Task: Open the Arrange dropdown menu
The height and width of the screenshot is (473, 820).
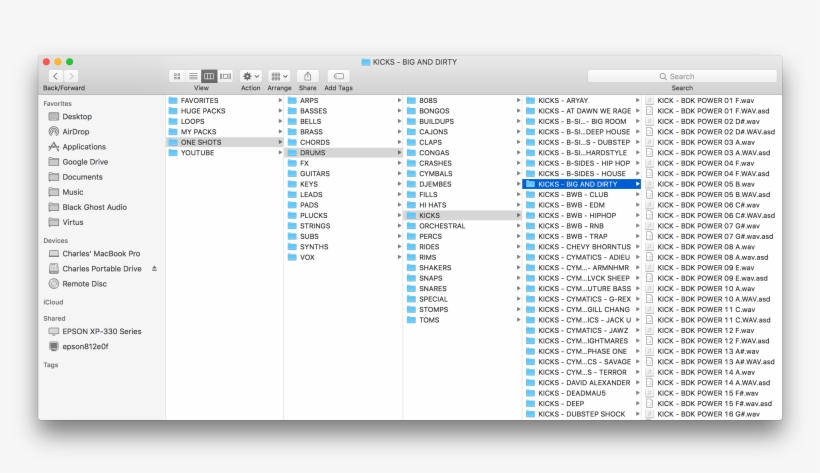Action: pos(279,76)
